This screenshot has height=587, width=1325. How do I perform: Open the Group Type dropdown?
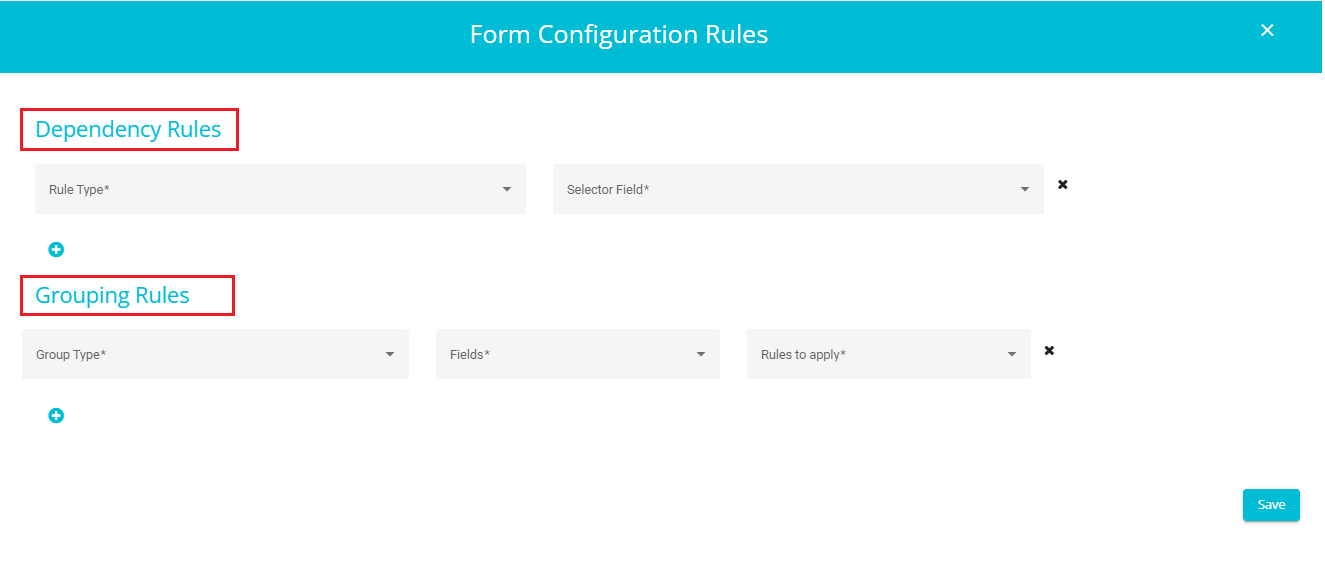click(x=215, y=354)
